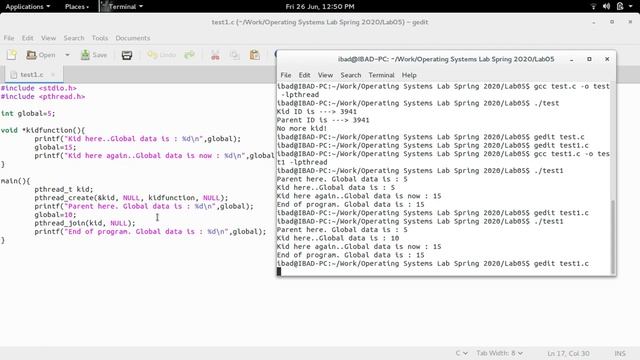Click the 'global=10;' code line
The height and width of the screenshot is (360, 640).
click(55, 215)
